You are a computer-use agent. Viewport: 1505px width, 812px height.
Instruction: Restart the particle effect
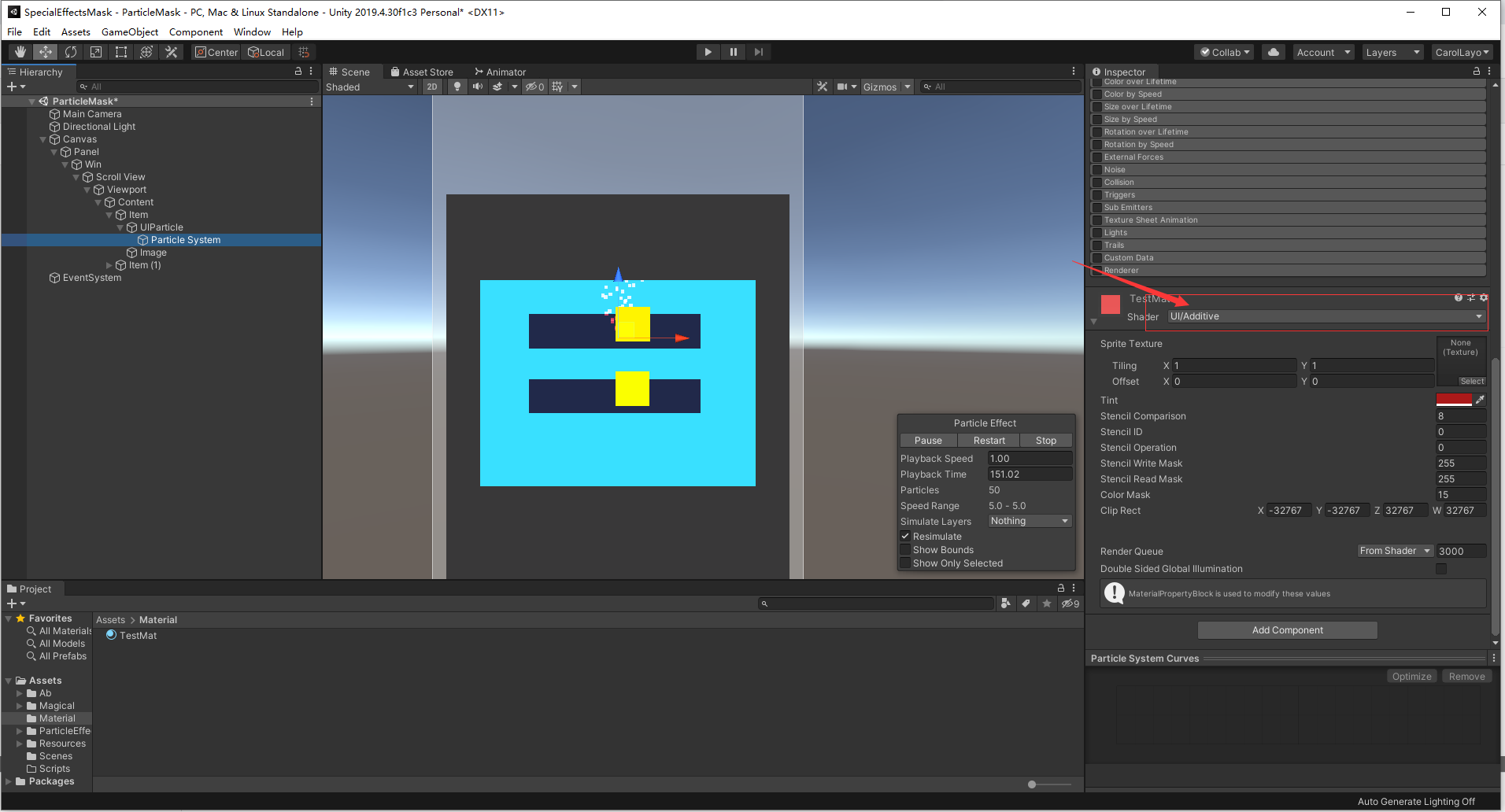[989, 441]
